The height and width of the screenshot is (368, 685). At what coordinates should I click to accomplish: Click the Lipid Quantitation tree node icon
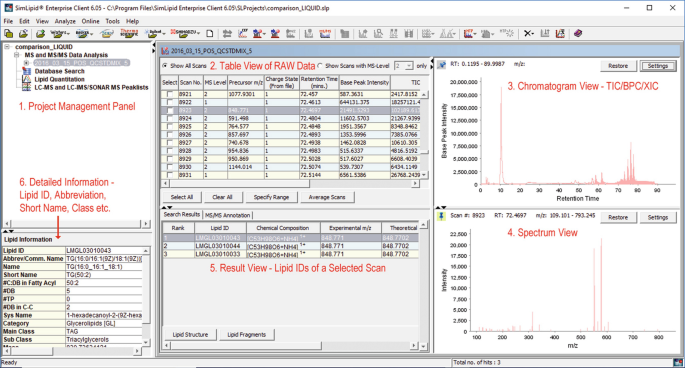(x=26, y=80)
